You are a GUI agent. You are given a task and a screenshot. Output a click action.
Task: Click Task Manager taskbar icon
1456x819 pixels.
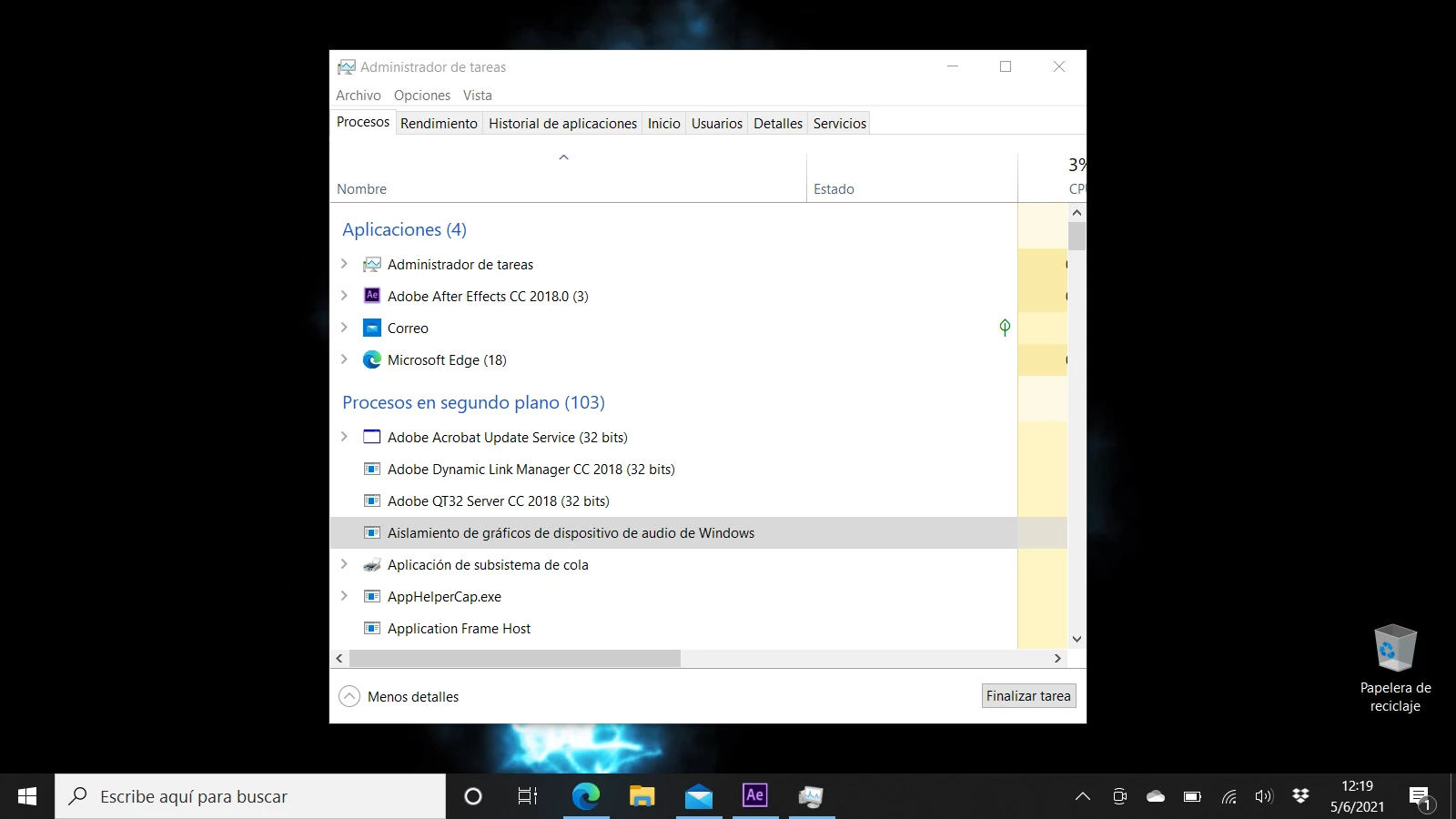tap(811, 796)
